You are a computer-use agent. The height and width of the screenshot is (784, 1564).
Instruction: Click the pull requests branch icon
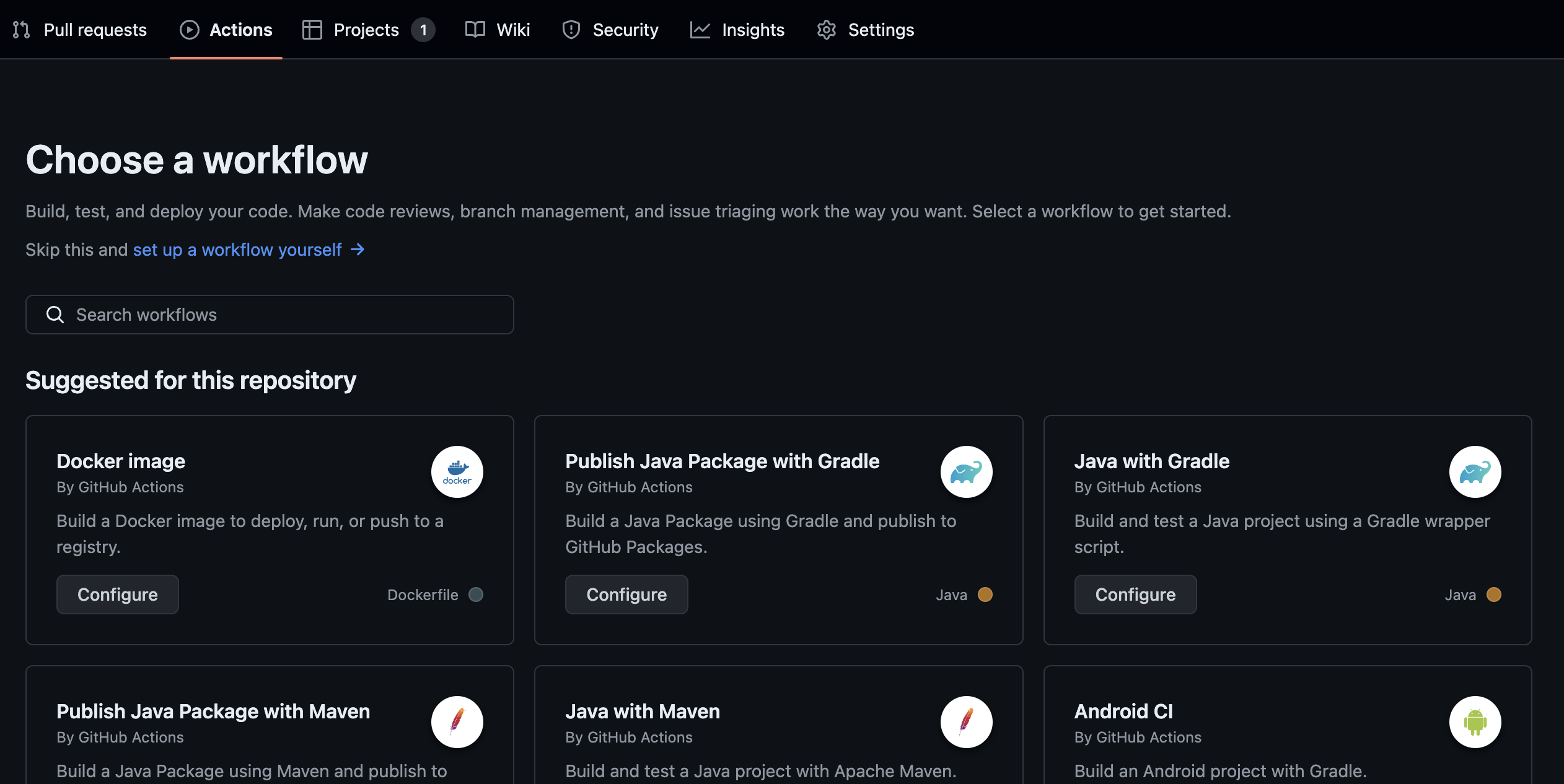tap(20, 29)
